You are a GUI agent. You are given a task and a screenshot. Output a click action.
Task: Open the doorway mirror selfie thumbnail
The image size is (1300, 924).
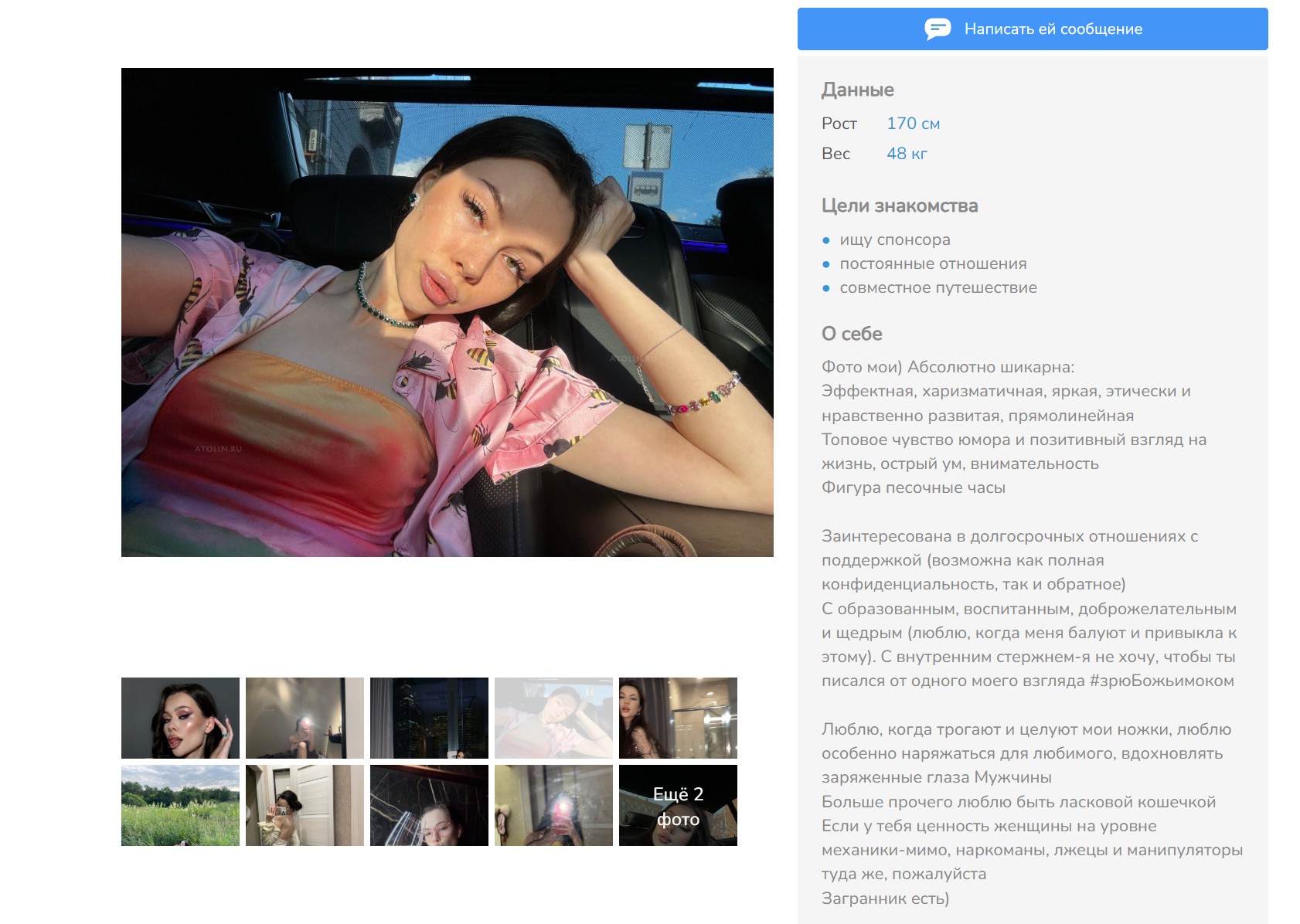click(305, 805)
